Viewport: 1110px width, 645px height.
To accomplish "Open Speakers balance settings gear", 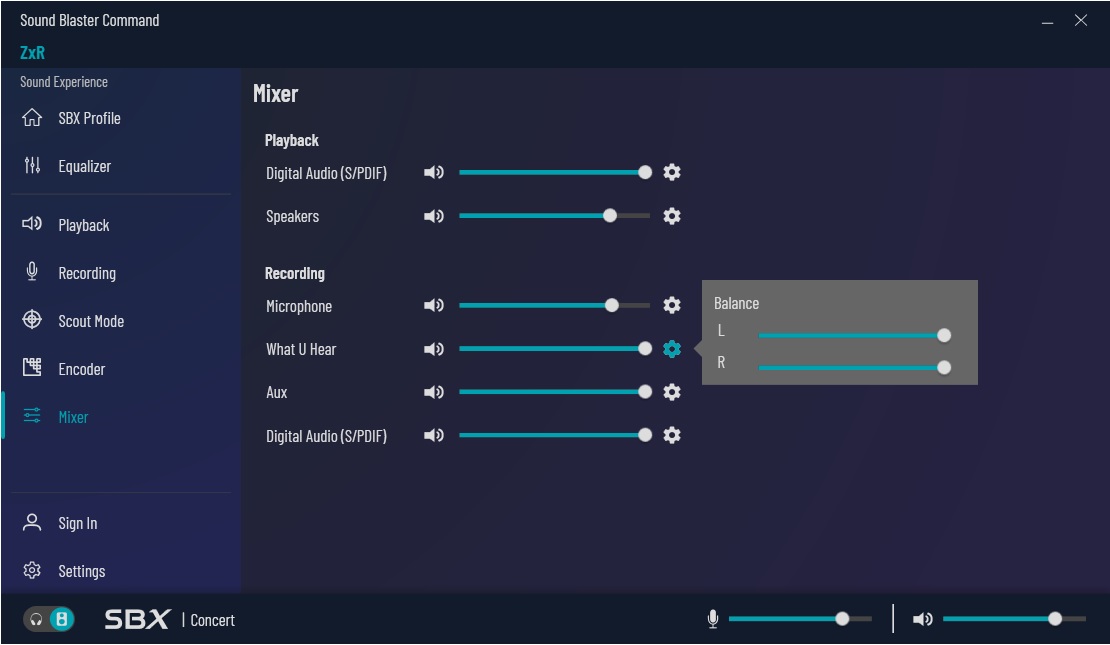I will click(x=672, y=216).
